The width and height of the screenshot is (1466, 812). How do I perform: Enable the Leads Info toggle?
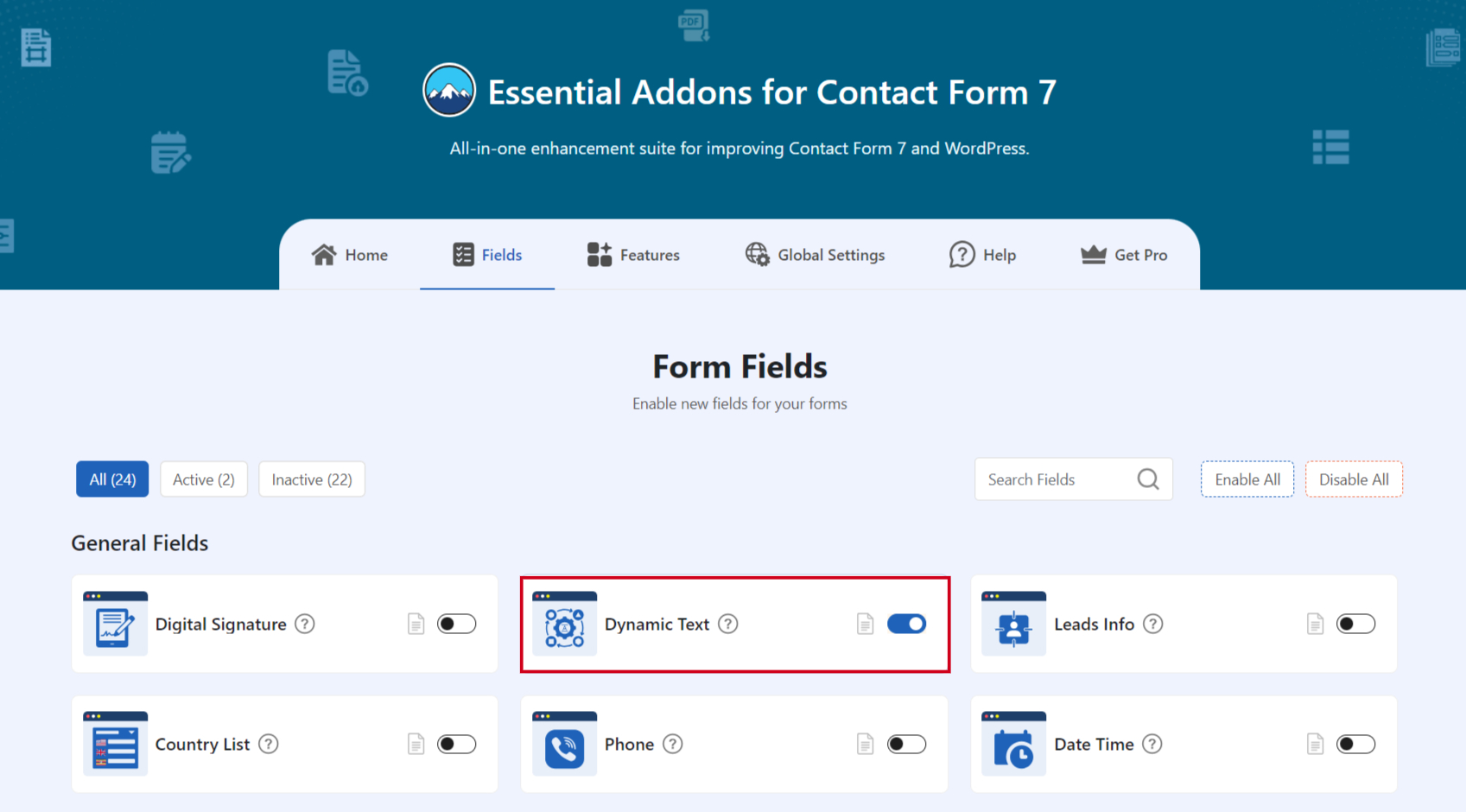pos(1356,624)
